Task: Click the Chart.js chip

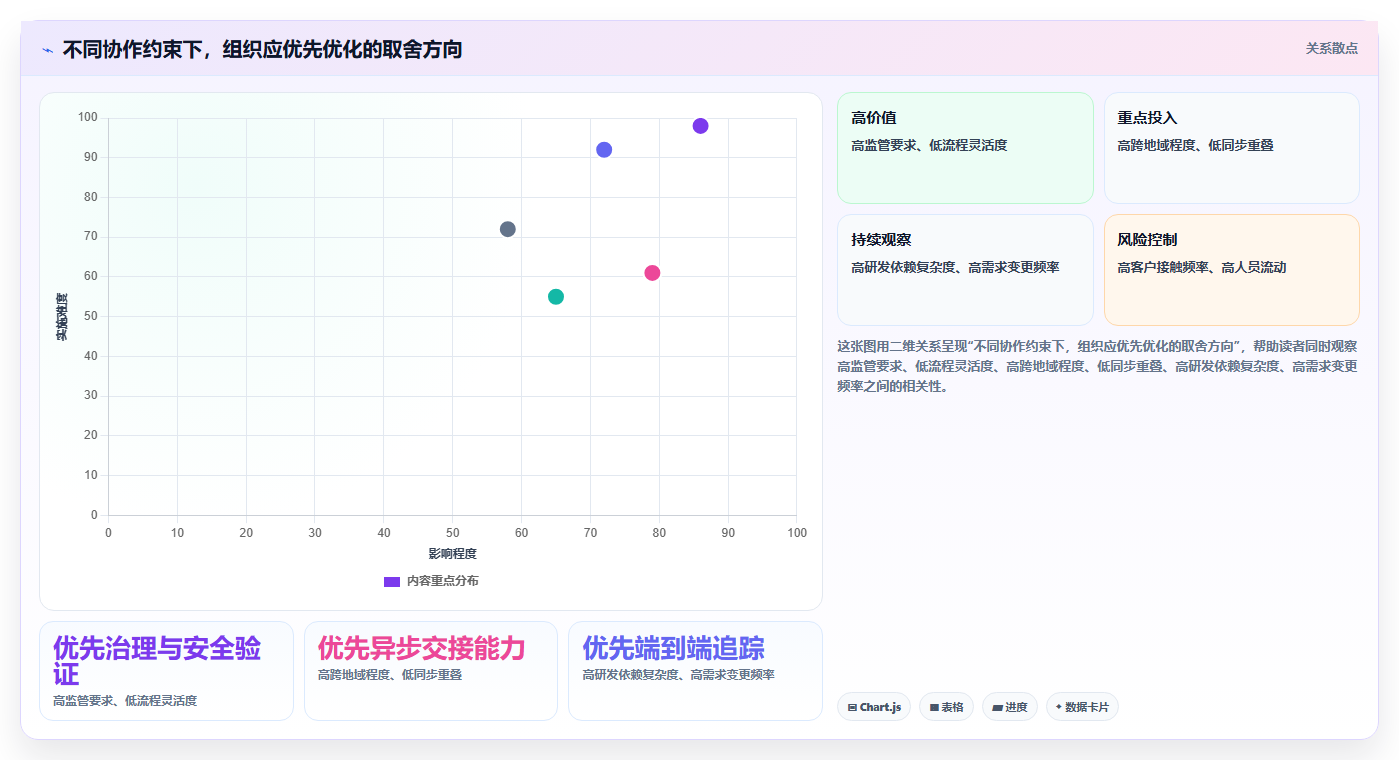Action: [874, 707]
